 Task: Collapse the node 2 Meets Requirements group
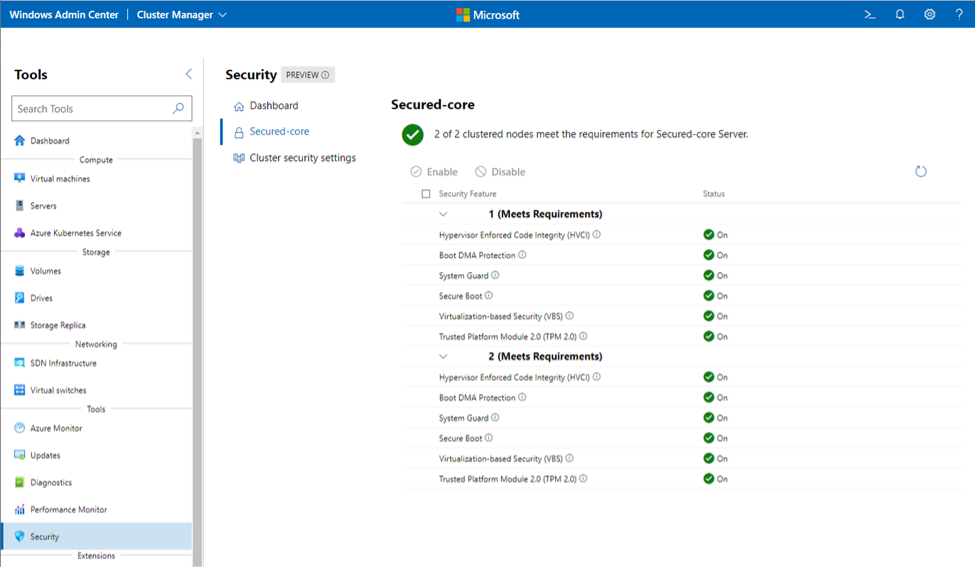coord(443,356)
